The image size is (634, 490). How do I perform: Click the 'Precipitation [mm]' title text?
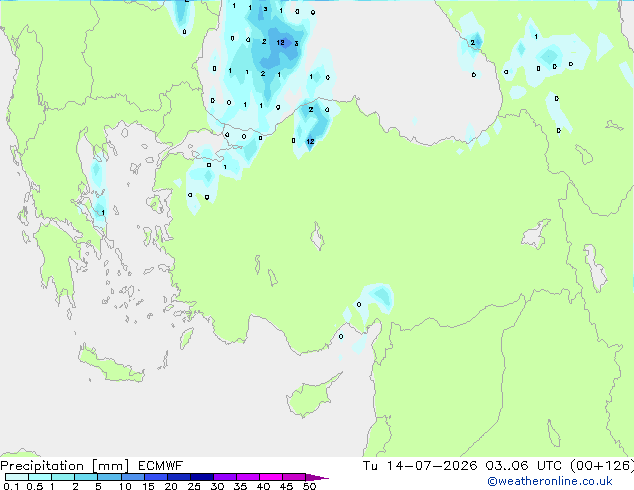65,466
